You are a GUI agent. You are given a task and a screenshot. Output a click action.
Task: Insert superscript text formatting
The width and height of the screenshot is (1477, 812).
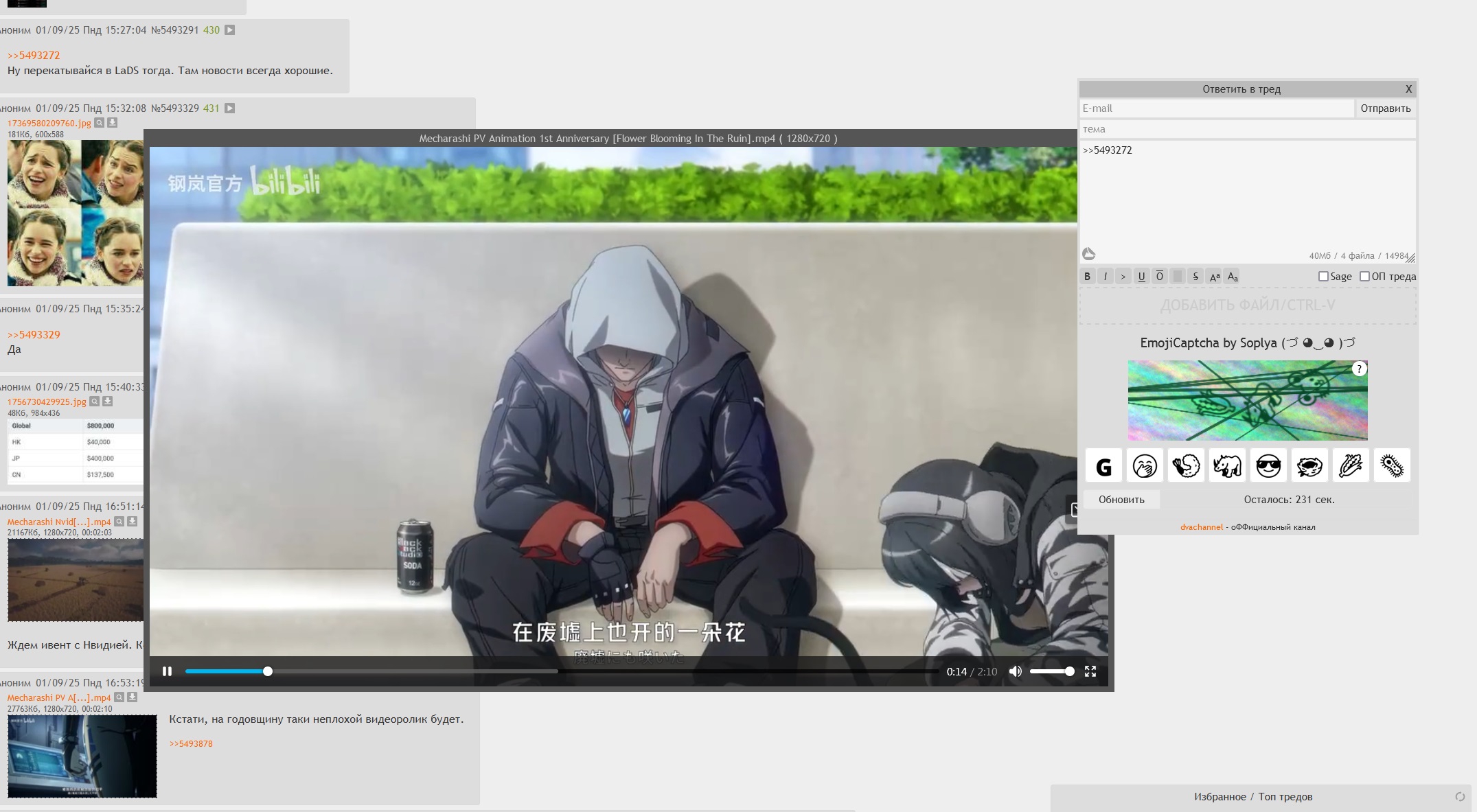[1214, 277]
